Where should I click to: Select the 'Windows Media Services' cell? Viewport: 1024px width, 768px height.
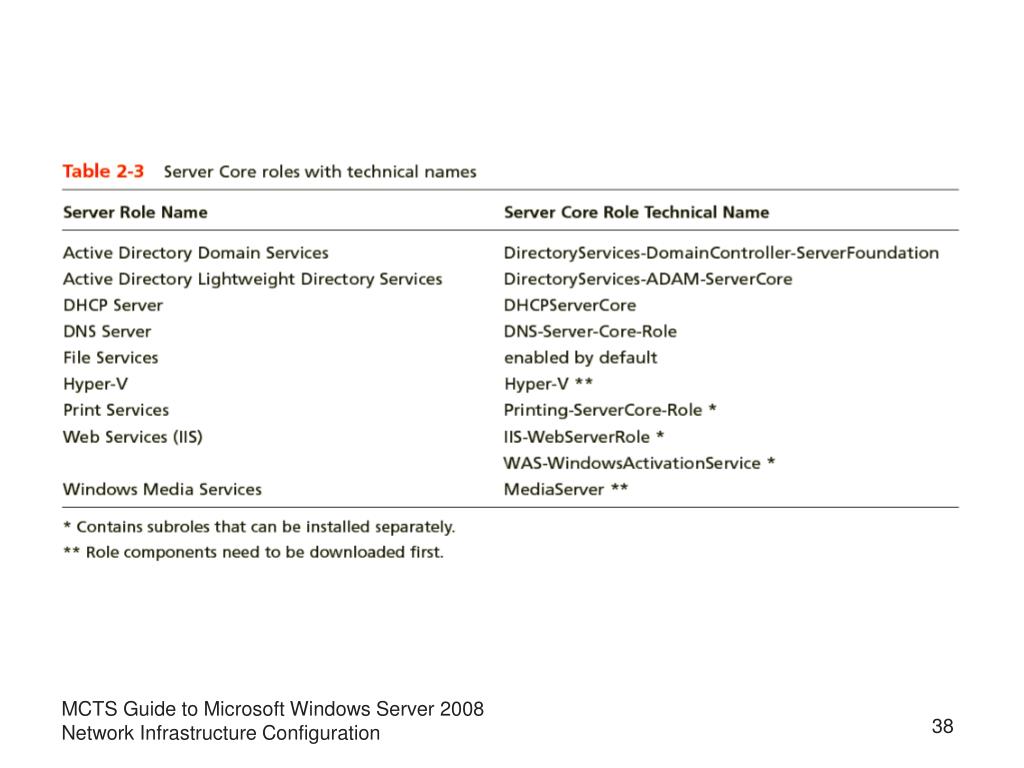tap(162, 489)
